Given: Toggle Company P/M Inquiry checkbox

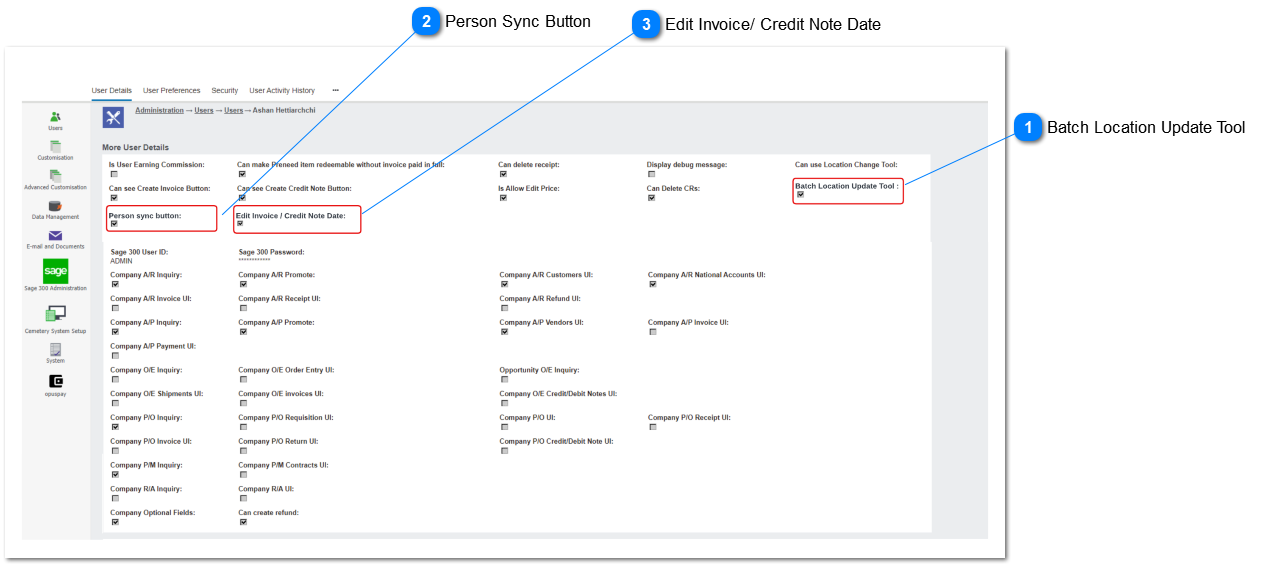Looking at the screenshot, I should click(x=115, y=475).
